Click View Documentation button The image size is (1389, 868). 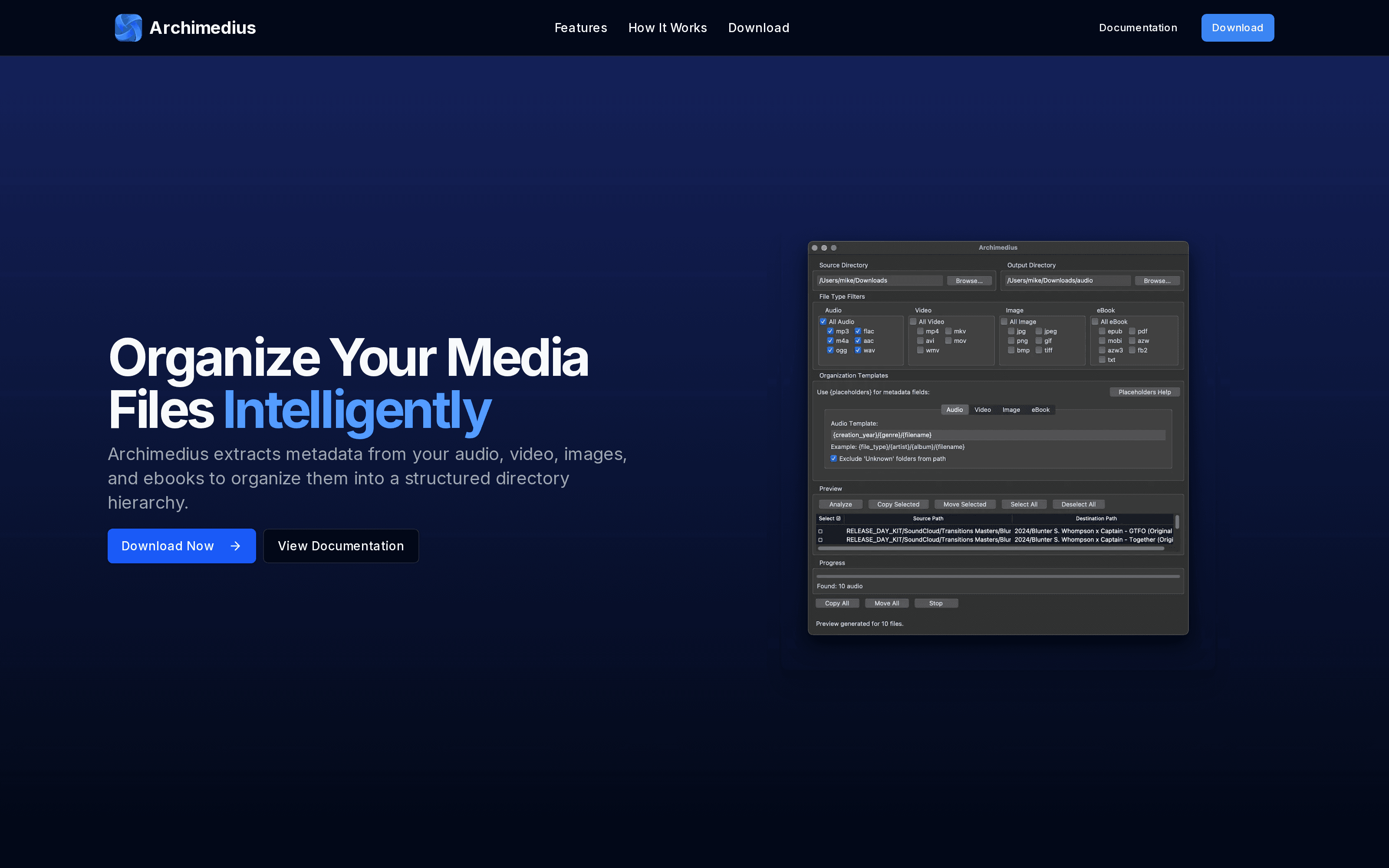point(341,546)
